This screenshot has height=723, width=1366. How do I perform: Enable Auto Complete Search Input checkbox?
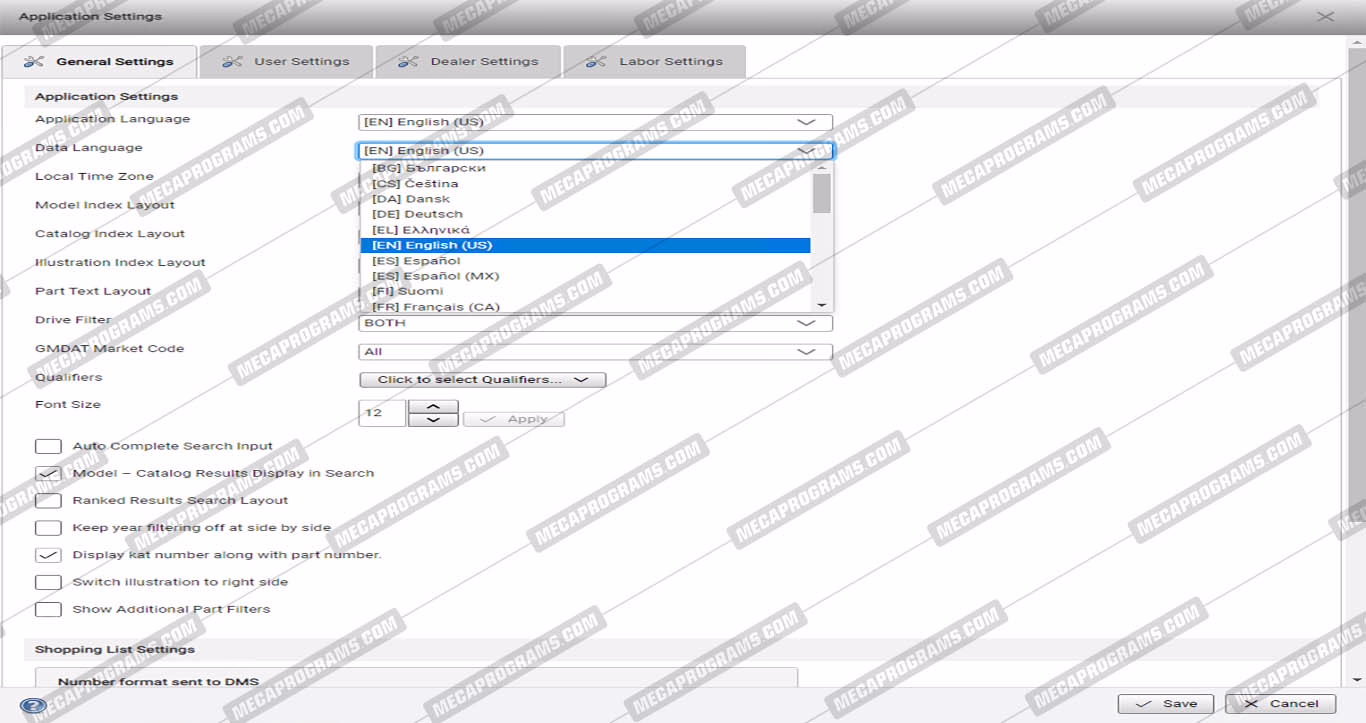(x=48, y=446)
